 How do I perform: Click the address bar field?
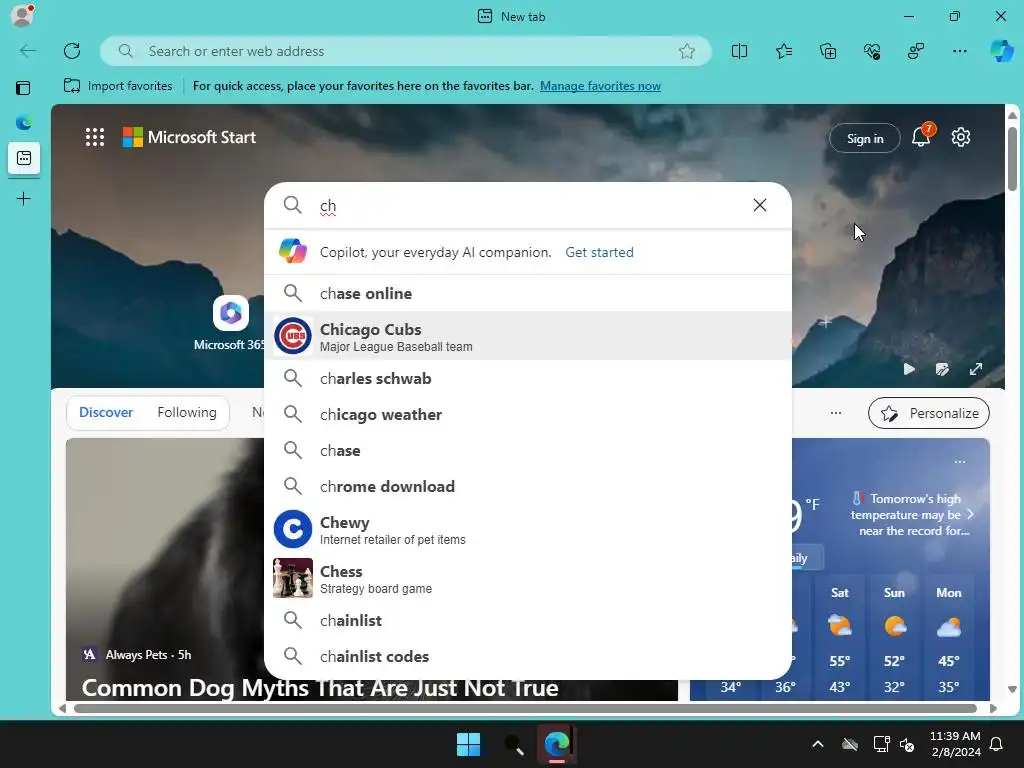tap(406, 51)
